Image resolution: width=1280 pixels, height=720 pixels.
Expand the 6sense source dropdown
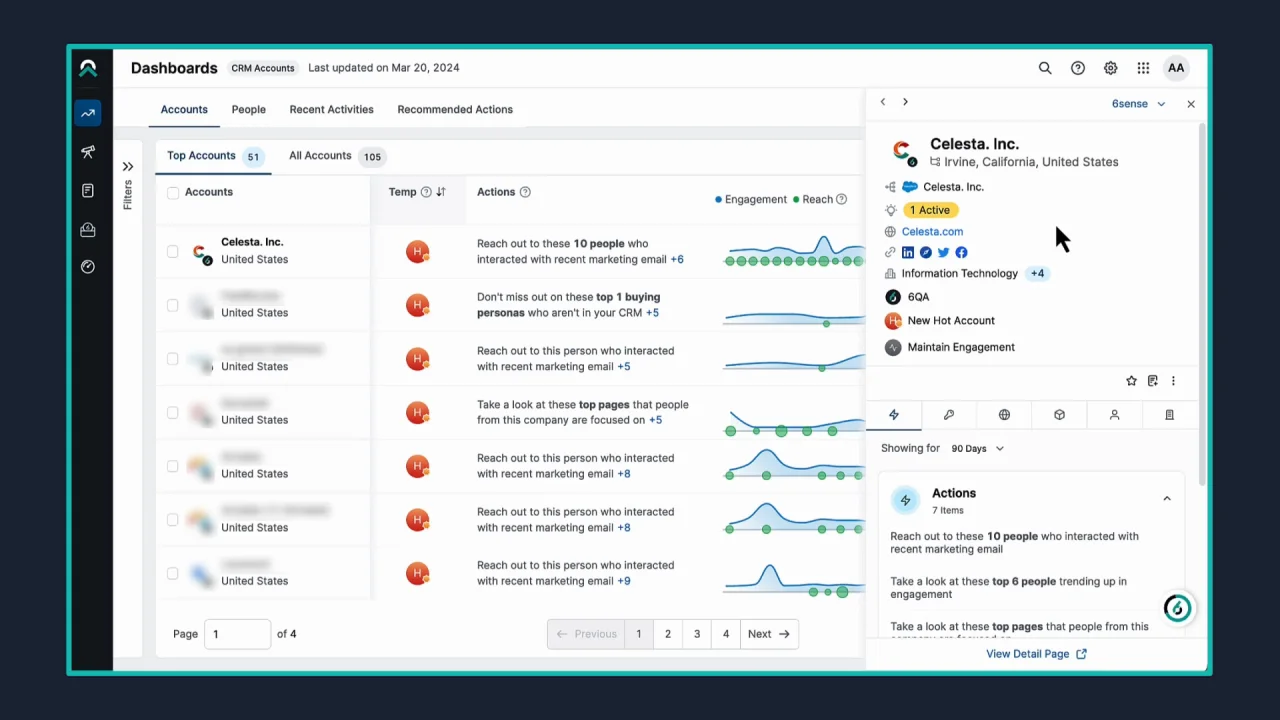tap(1138, 104)
